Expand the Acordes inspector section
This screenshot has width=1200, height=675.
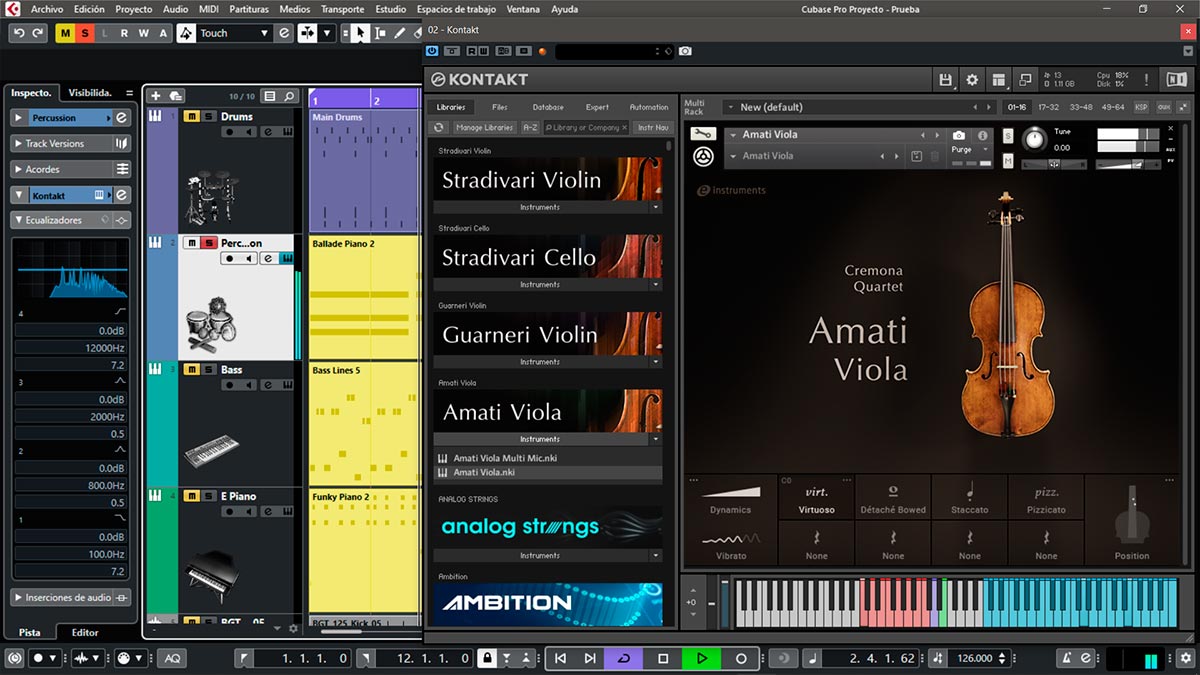click(19, 170)
